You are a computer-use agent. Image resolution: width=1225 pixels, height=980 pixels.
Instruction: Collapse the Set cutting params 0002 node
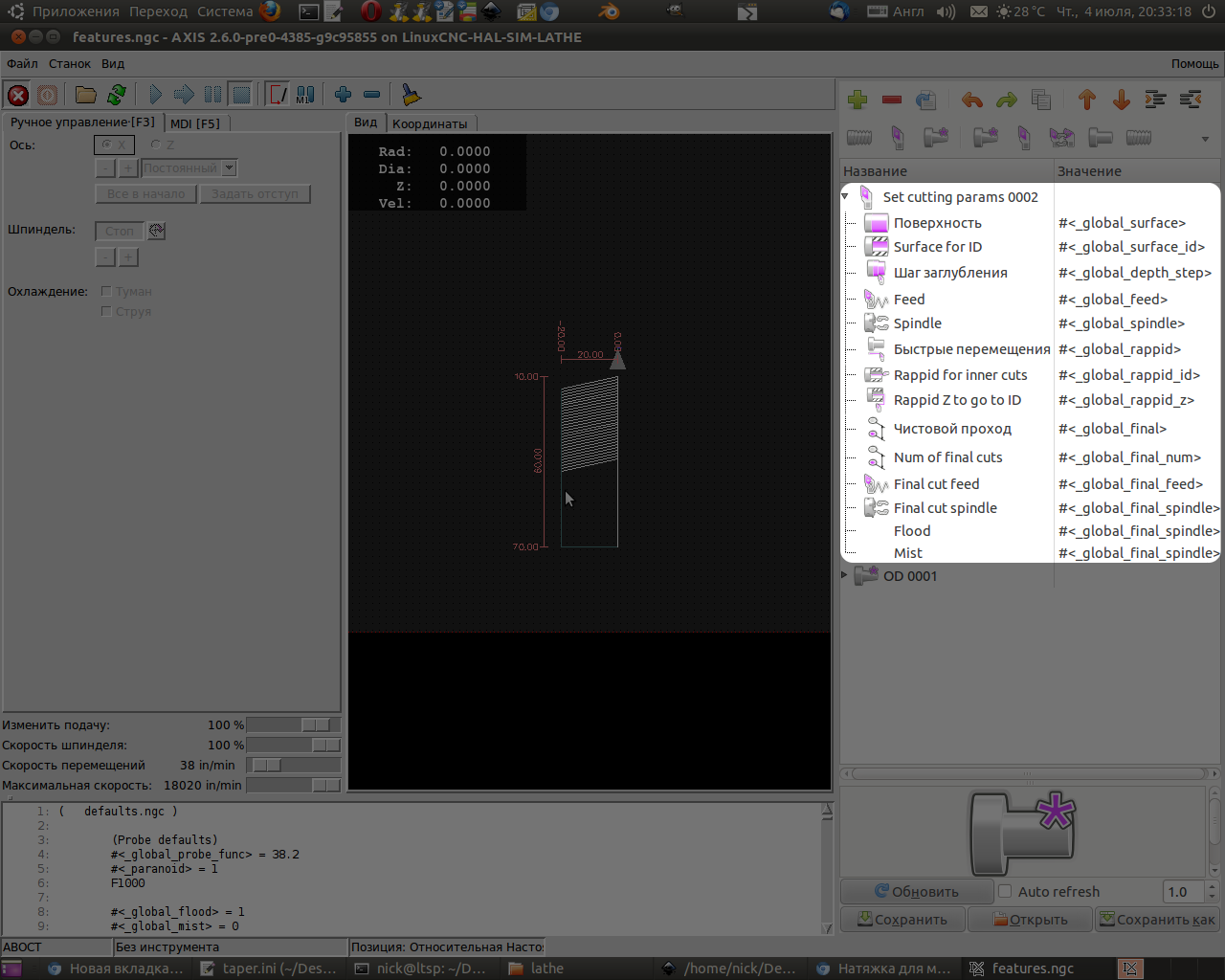845,196
